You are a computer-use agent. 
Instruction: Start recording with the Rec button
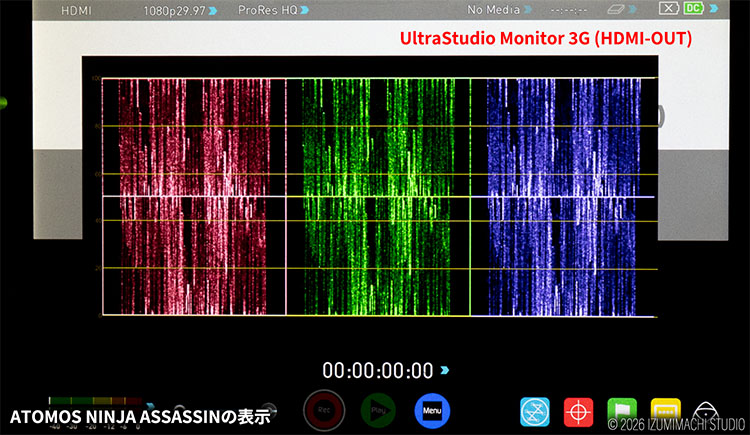coord(324,411)
